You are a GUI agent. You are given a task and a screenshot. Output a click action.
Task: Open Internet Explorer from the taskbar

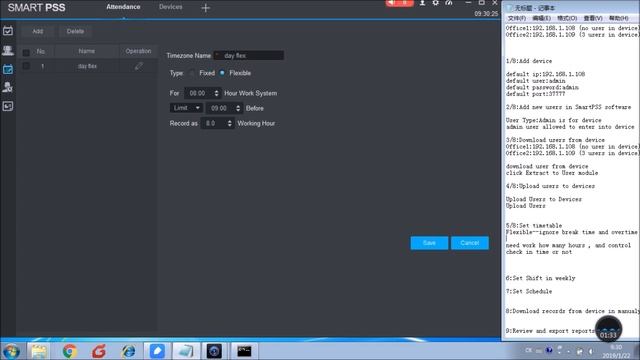tap(129, 351)
